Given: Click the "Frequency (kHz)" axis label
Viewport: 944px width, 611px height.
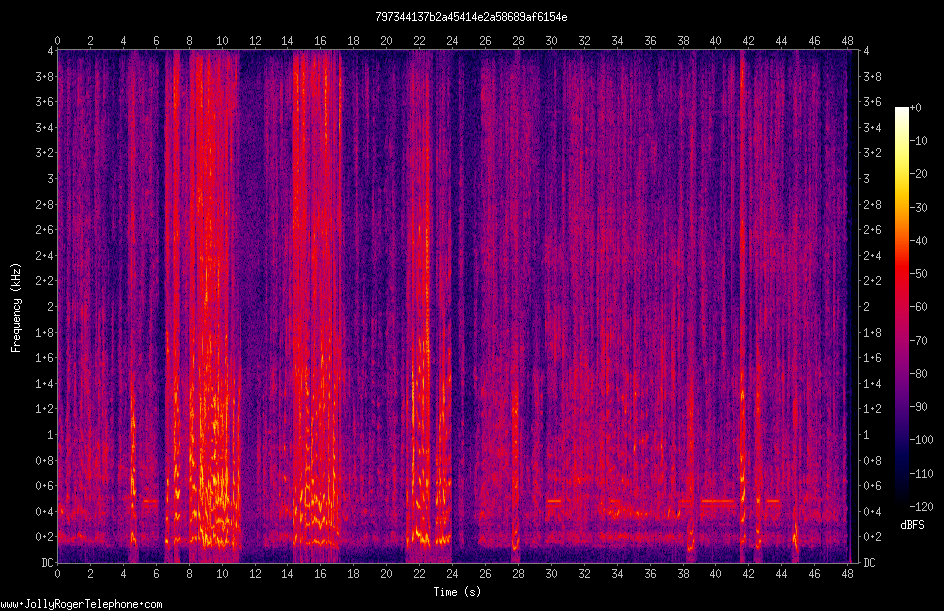Looking at the screenshot, I should 16,307.
